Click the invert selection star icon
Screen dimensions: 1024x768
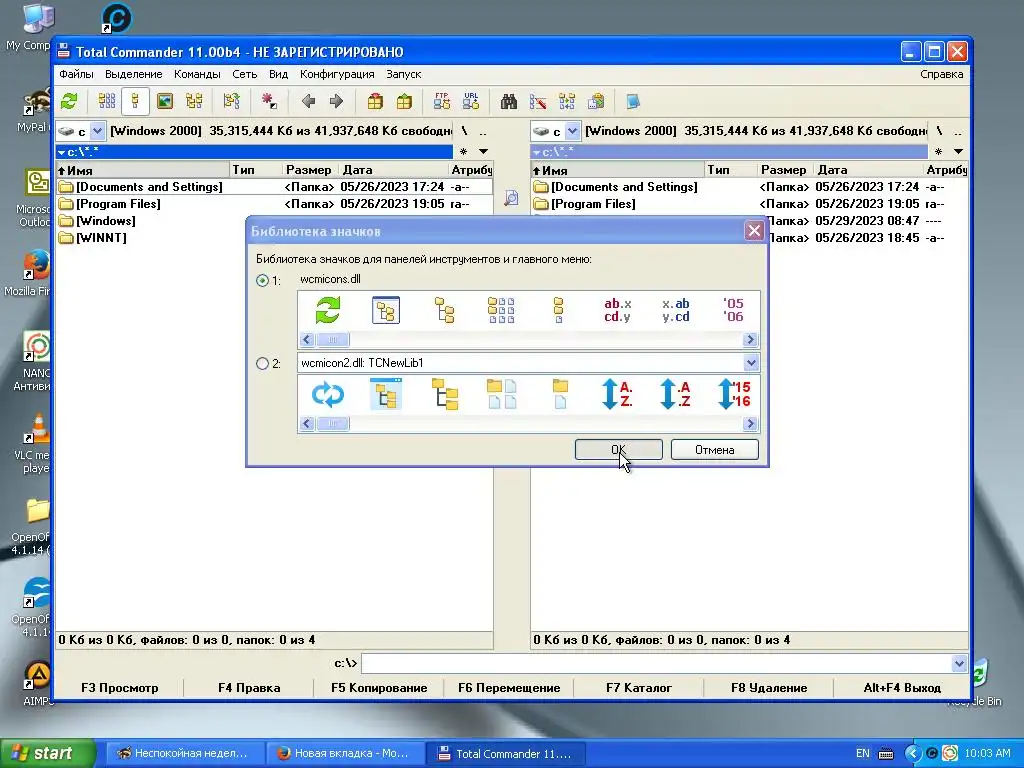(x=268, y=101)
